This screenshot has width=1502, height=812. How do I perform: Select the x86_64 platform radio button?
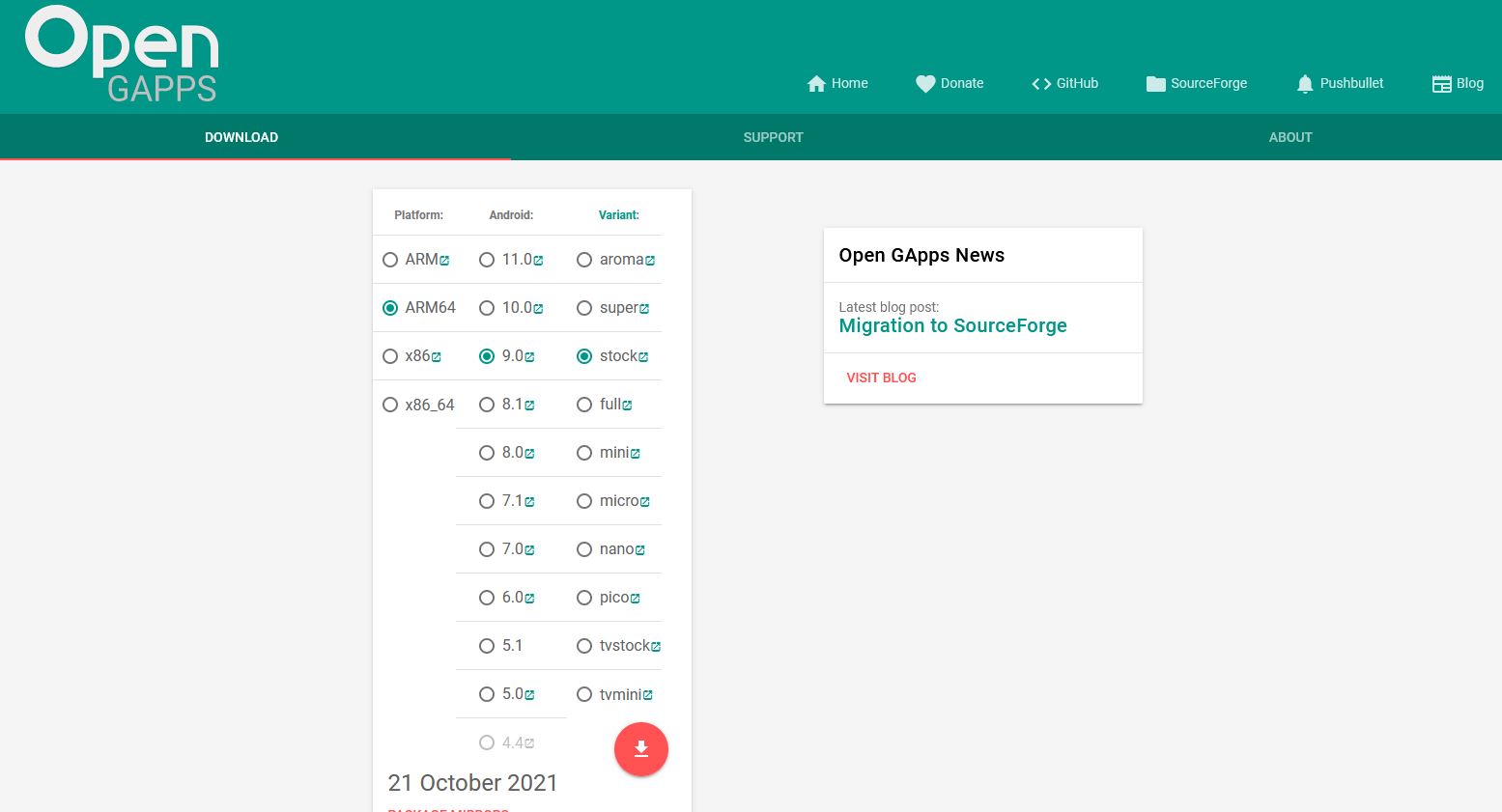pyautogui.click(x=390, y=405)
